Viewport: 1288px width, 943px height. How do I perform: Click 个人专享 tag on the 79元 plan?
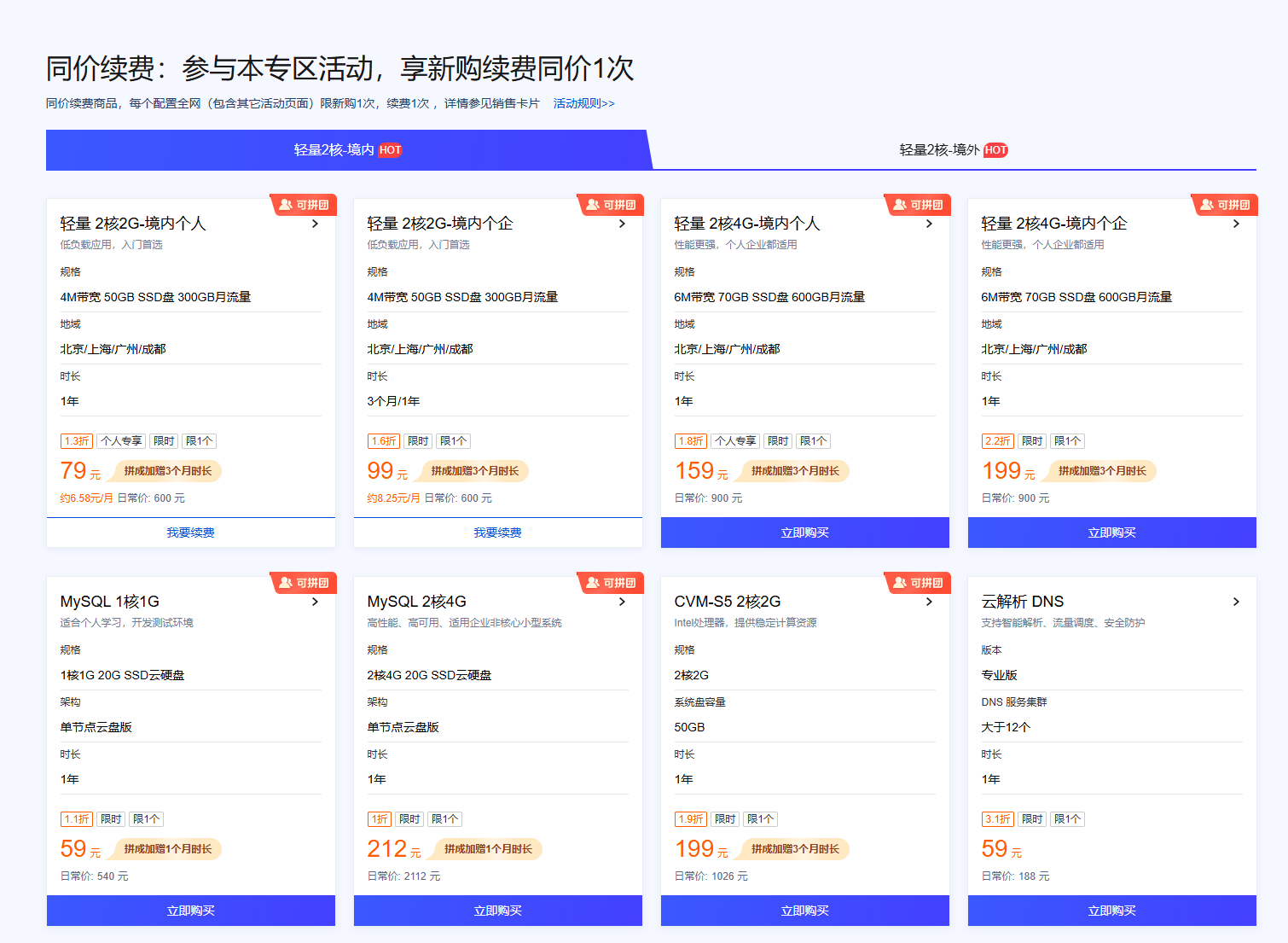tap(121, 441)
